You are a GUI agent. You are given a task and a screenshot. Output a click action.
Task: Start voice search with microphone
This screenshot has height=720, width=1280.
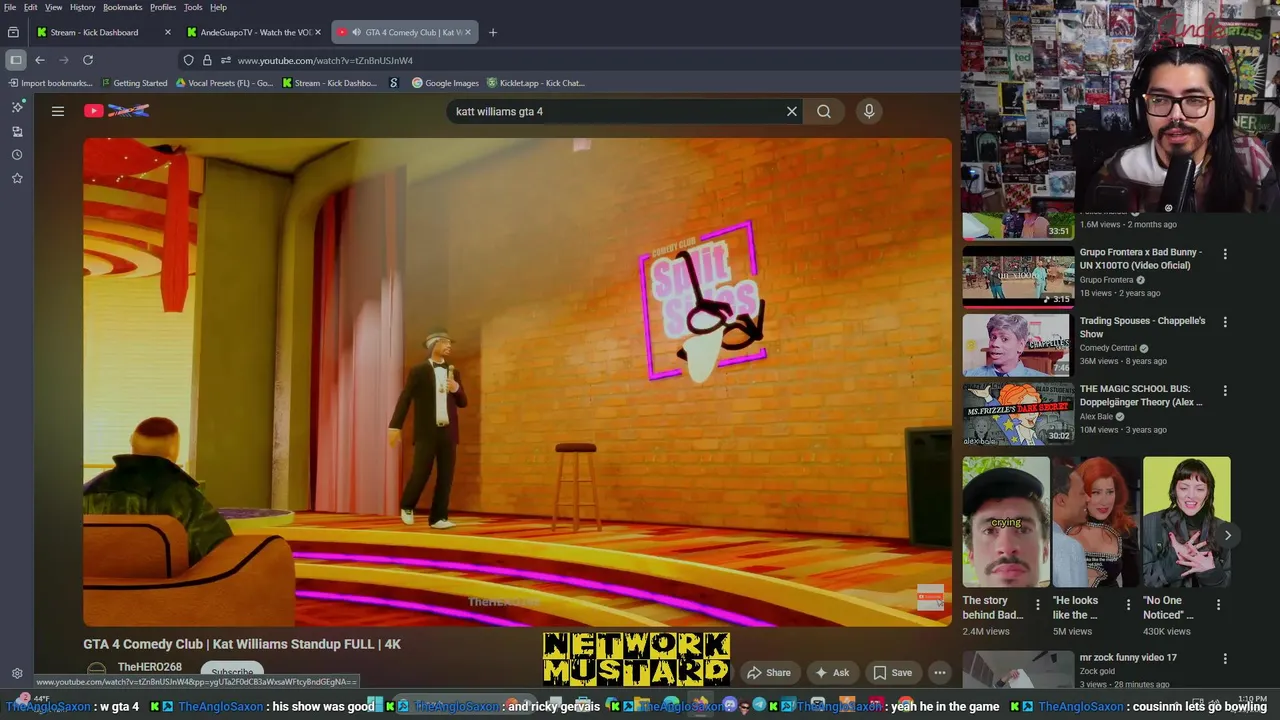(x=869, y=111)
